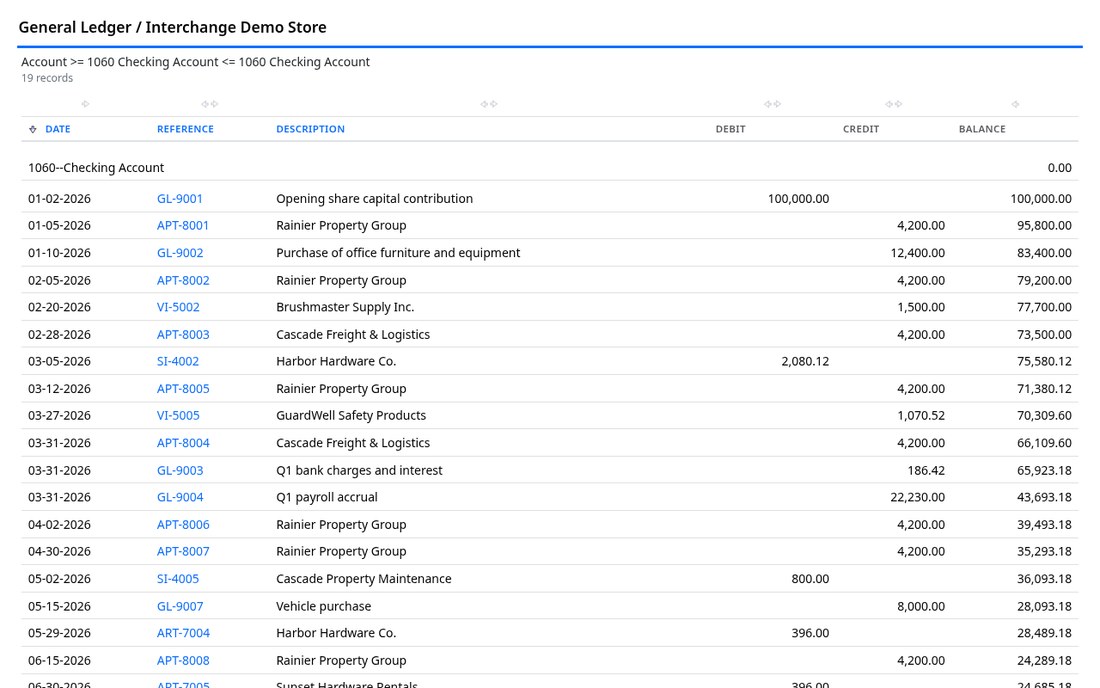The width and height of the screenshot is (1100, 688).
Task: Open reference GL-9007
Action: pyautogui.click(x=180, y=606)
